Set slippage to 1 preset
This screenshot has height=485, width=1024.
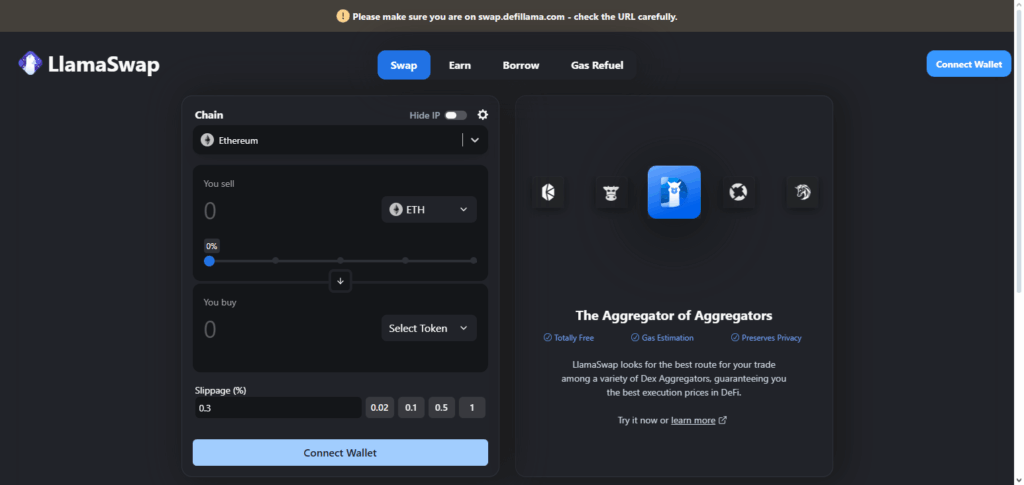(472, 408)
